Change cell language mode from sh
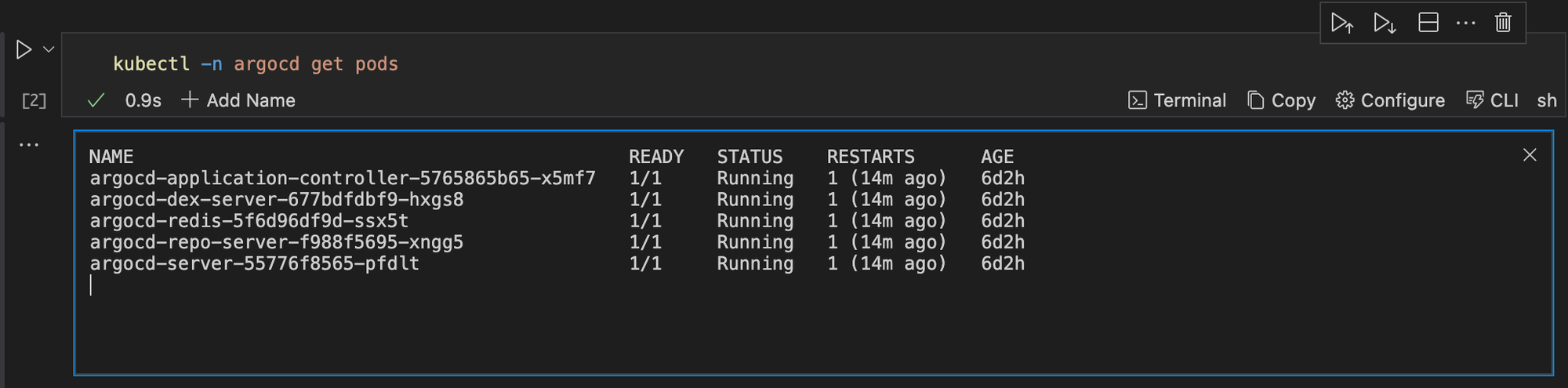This screenshot has height=388, width=1568. tap(1547, 100)
